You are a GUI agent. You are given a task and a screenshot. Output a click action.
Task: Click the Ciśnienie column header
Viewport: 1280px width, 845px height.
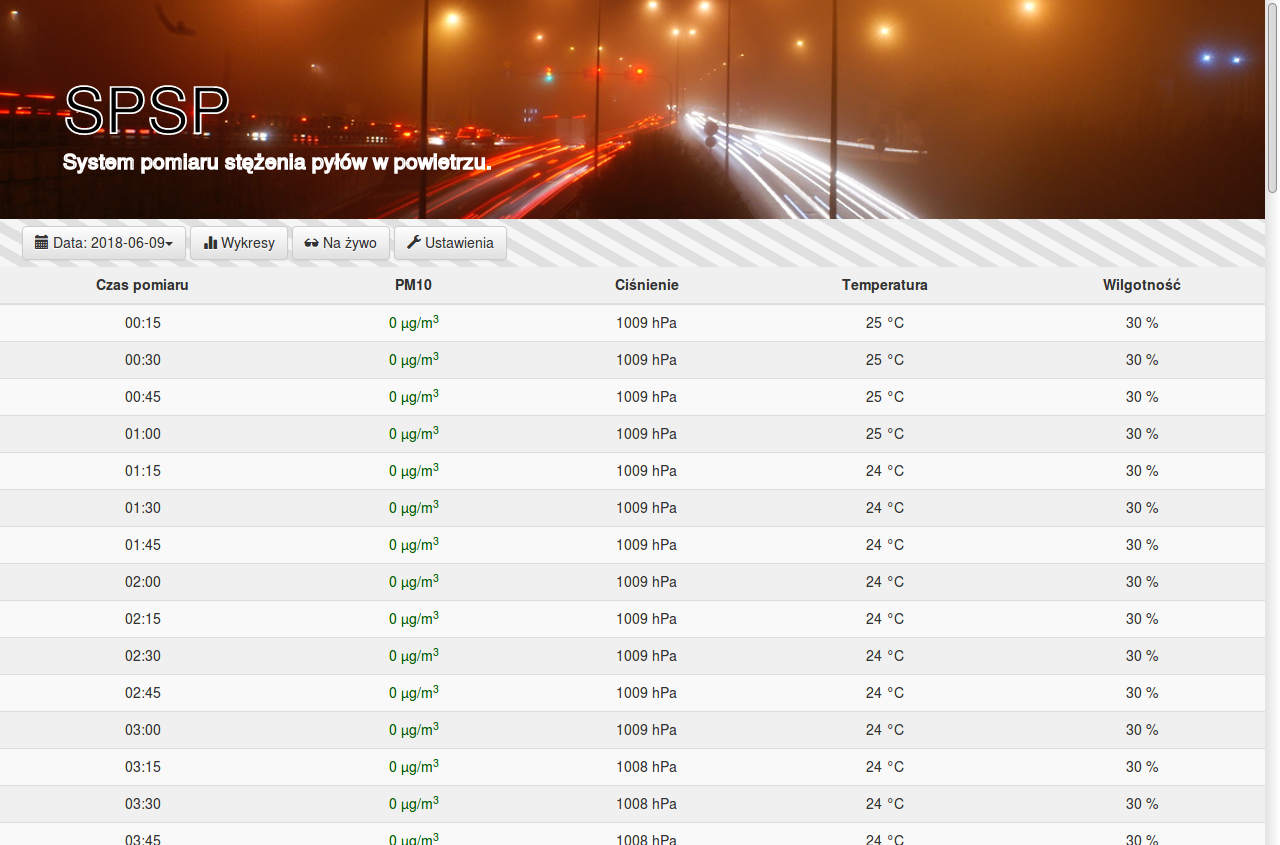coord(646,285)
